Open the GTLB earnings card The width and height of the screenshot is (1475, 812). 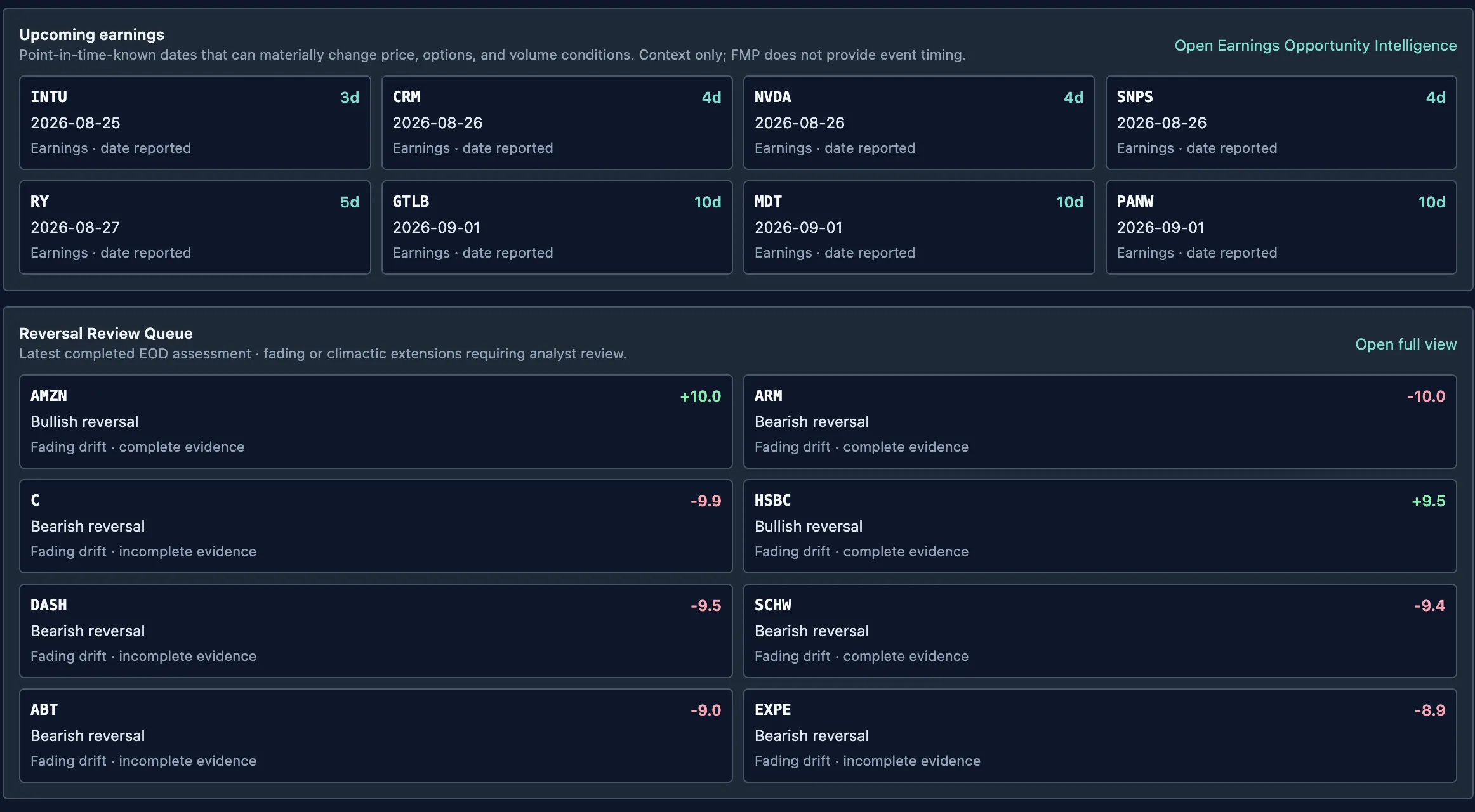[x=557, y=227]
